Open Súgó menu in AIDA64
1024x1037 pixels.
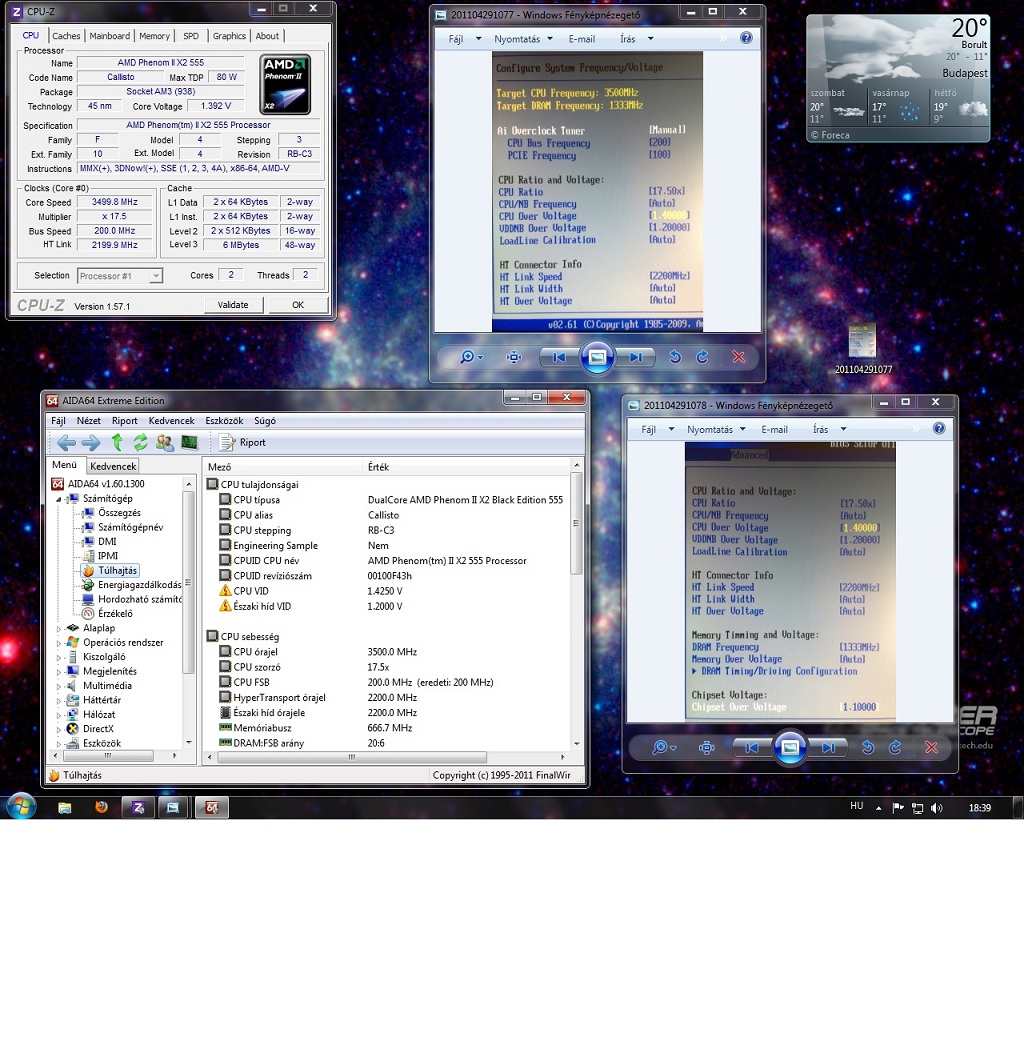pos(265,421)
